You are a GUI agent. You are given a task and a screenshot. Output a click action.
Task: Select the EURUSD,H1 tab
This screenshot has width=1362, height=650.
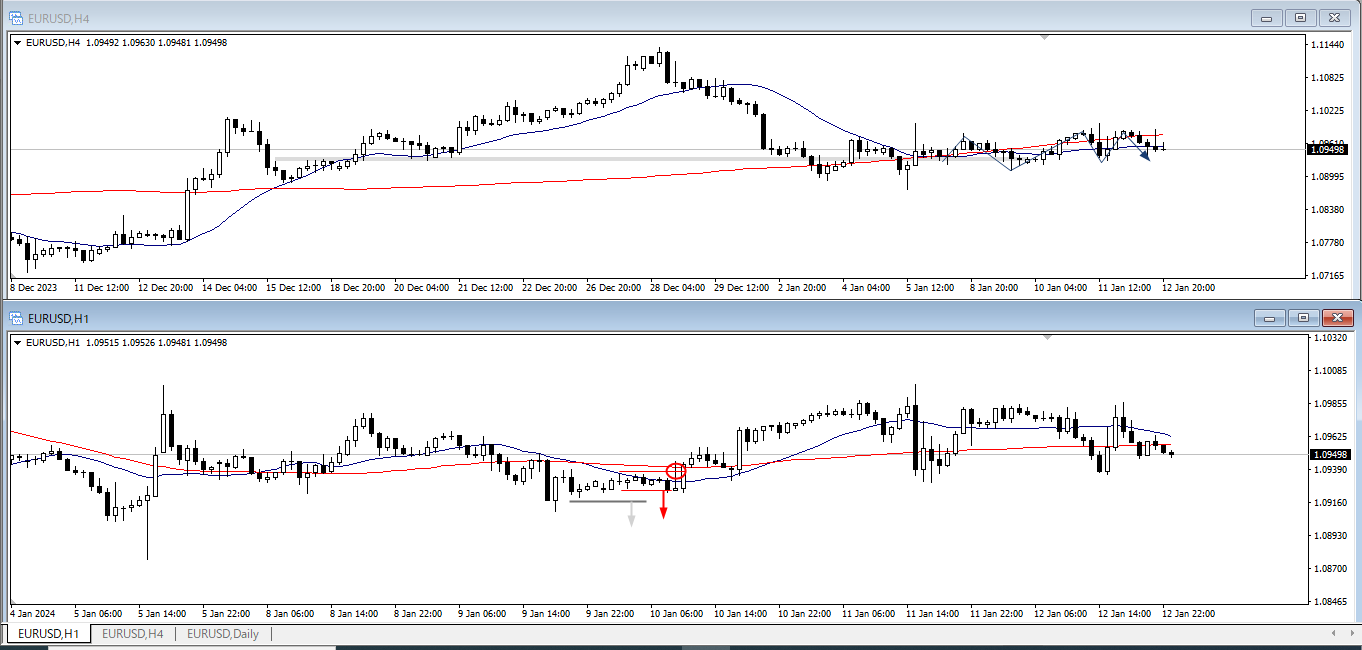pyautogui.click(x=49, y=634)
